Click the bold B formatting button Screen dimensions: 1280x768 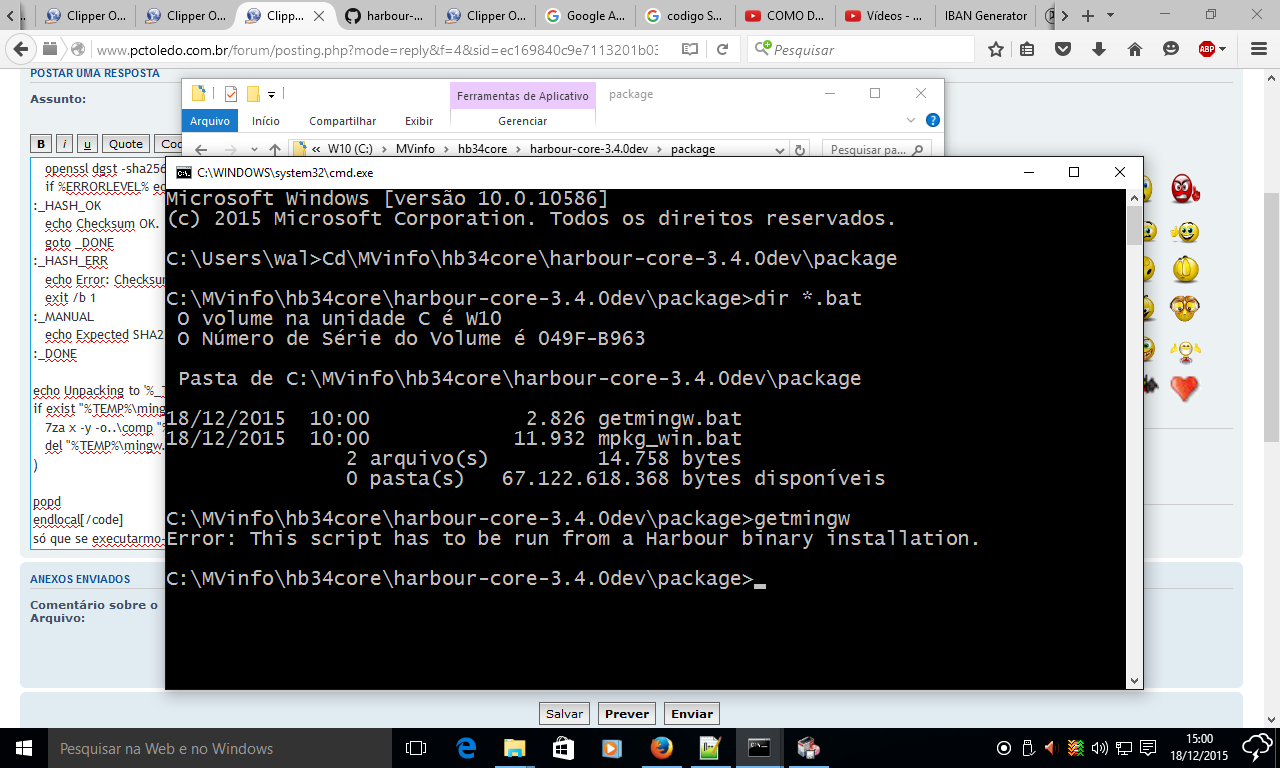coord(41,144)
